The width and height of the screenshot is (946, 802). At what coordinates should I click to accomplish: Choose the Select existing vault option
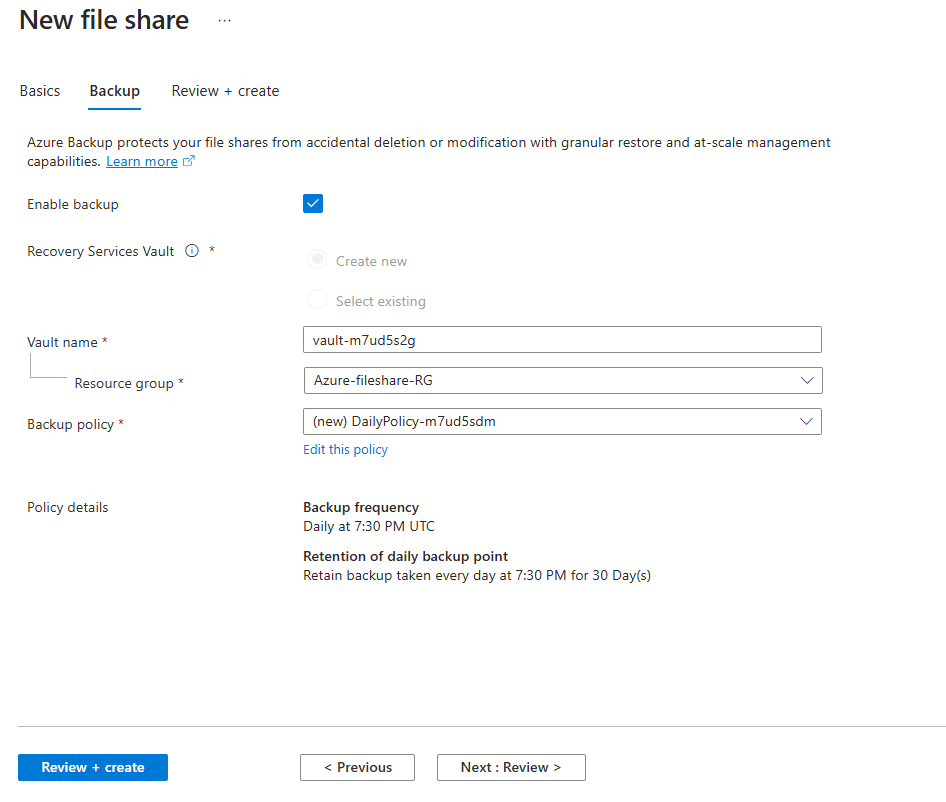click(x=317, y=300)
